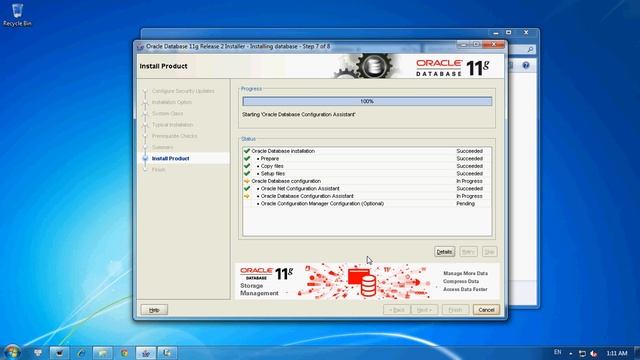Click the disabled Next button
Screen dimensions: 640x360
coord(424,310)
